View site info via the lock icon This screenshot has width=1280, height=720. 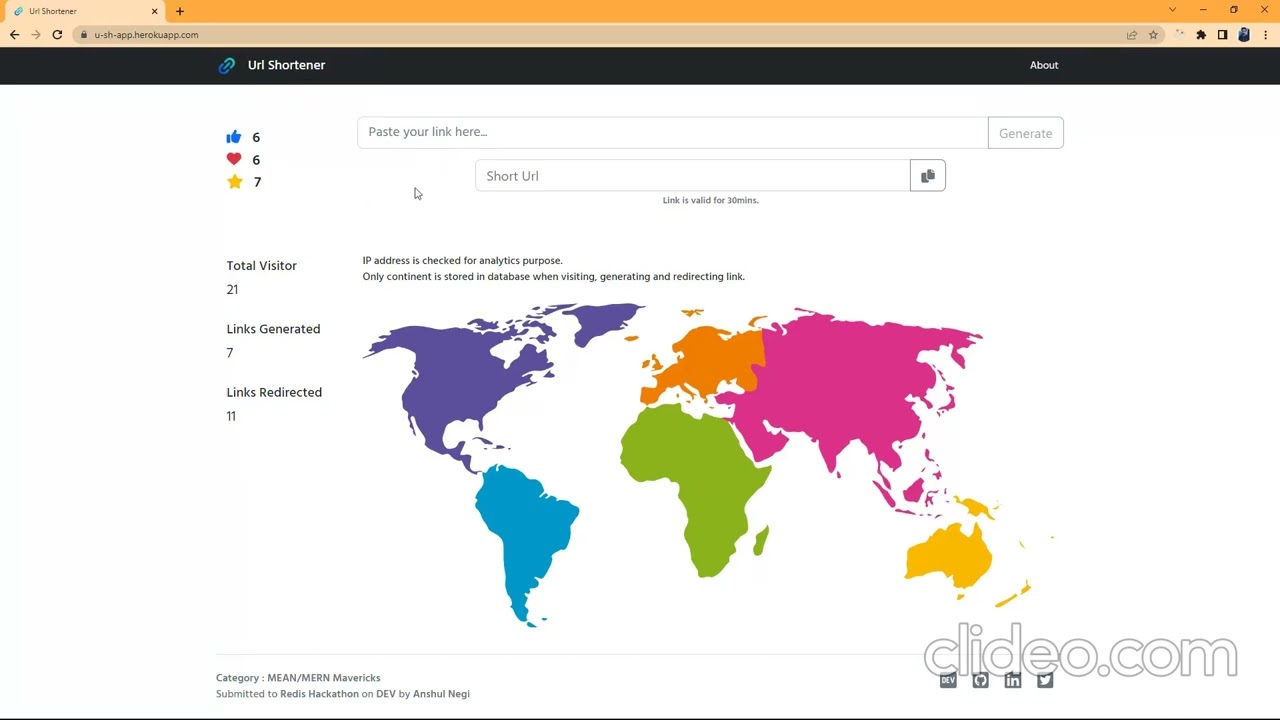coord(85,35)
